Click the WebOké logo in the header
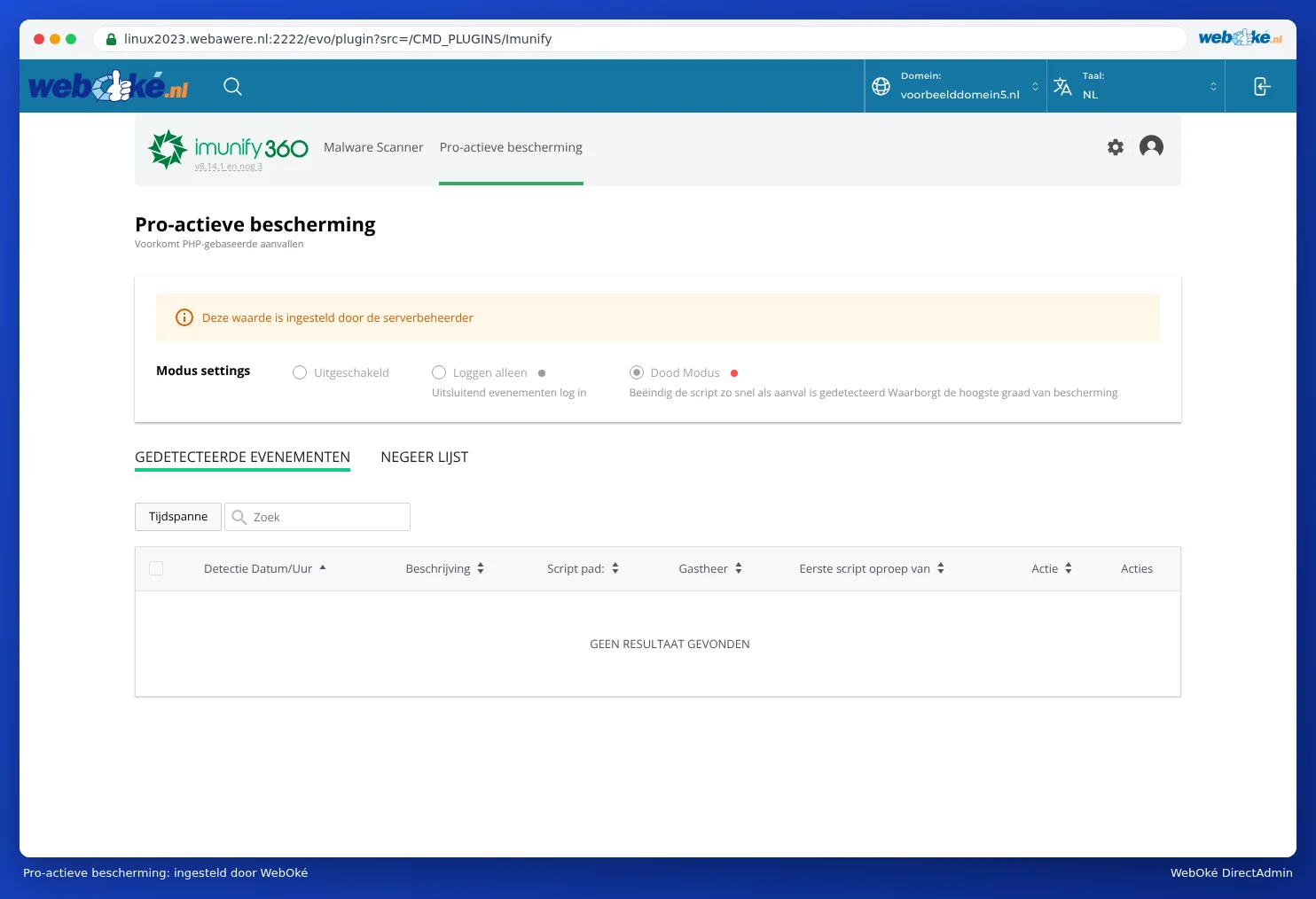The height and width of the screenshot is (899, 1316). (x=108, y=86)
